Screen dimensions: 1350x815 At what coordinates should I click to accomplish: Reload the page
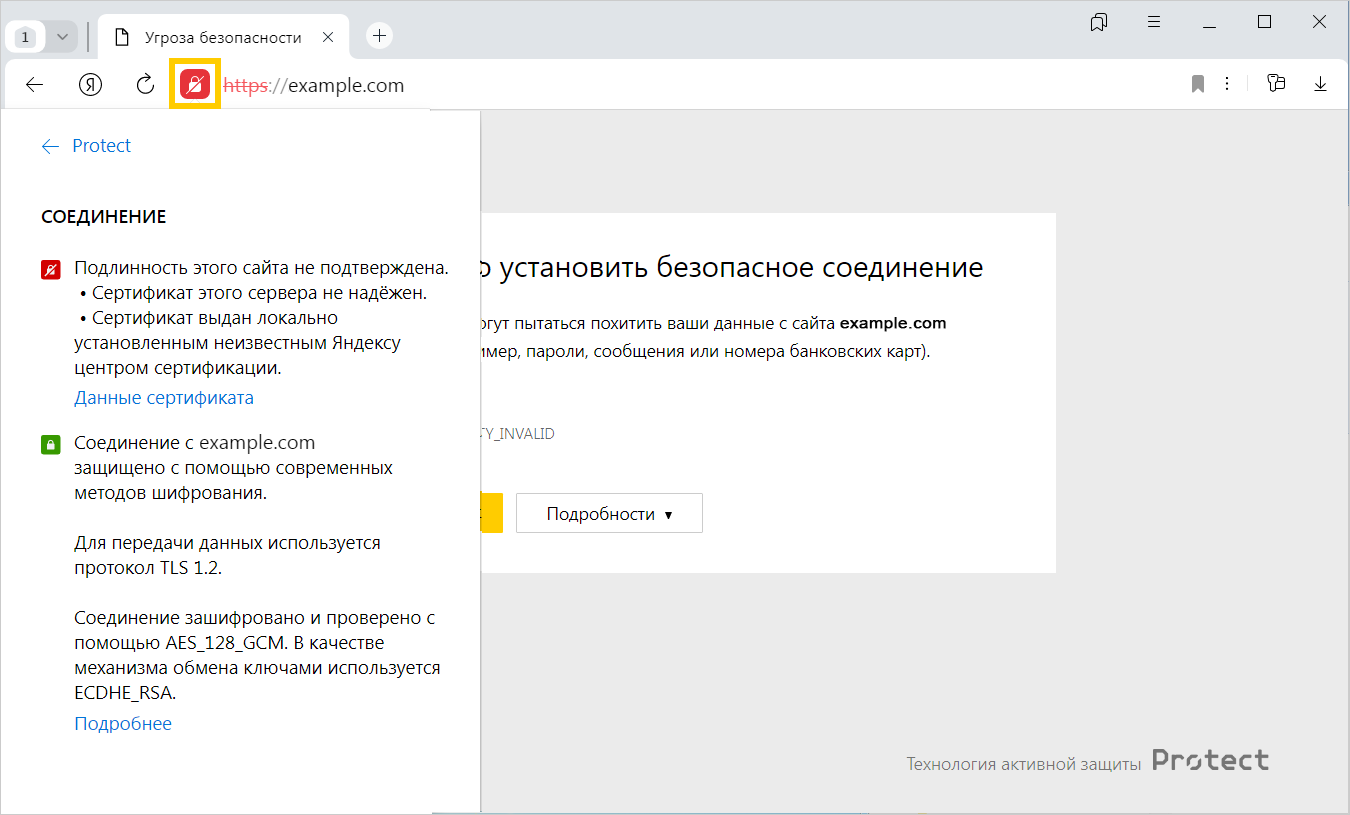coord(145,85)
